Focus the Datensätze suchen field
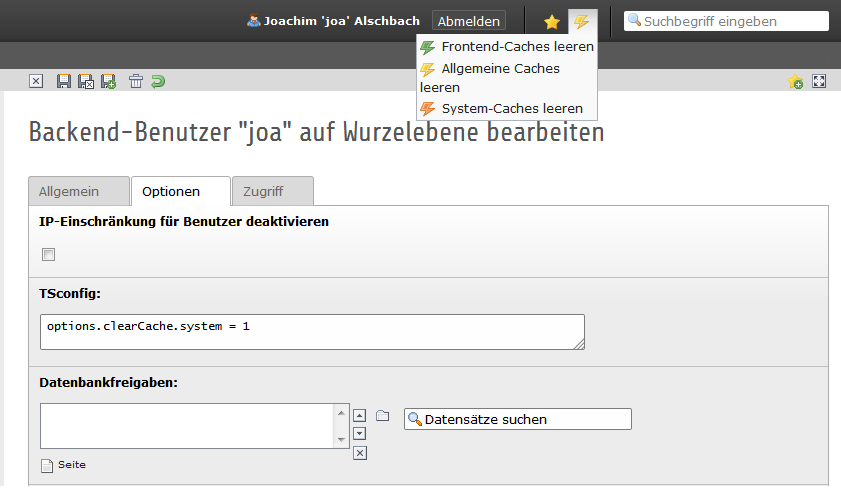Screen dimensions: 841x490 pos(518,419)
